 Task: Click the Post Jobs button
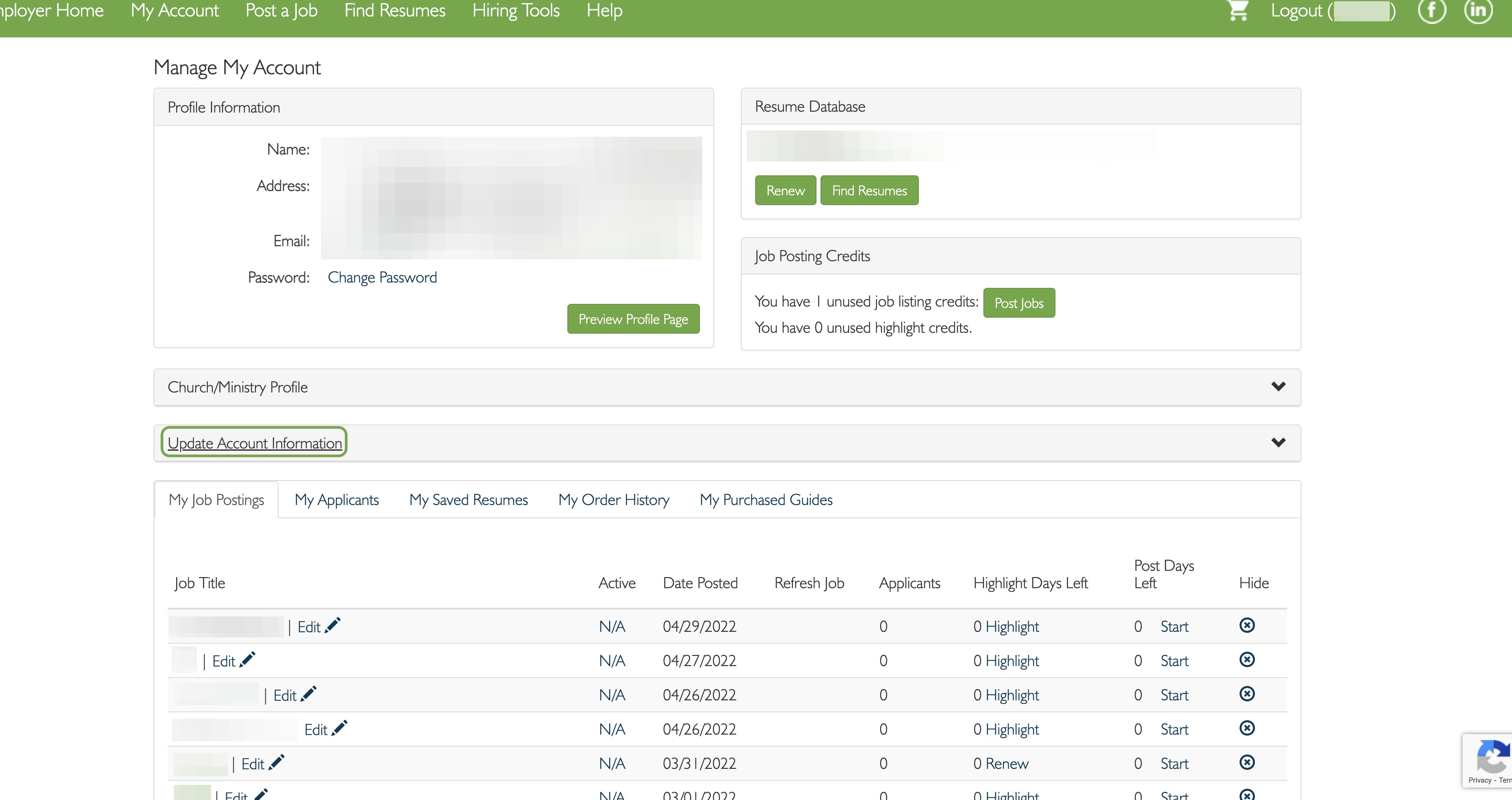tap(1019, 303)
